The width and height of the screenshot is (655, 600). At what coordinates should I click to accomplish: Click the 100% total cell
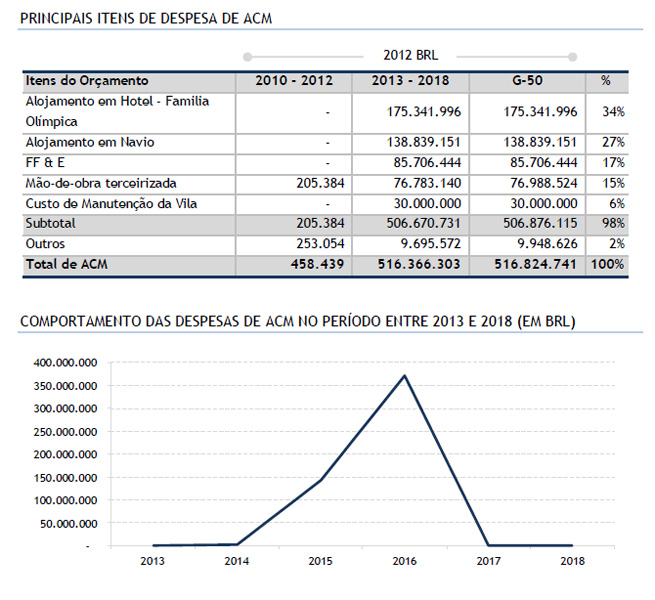(608, 264)
